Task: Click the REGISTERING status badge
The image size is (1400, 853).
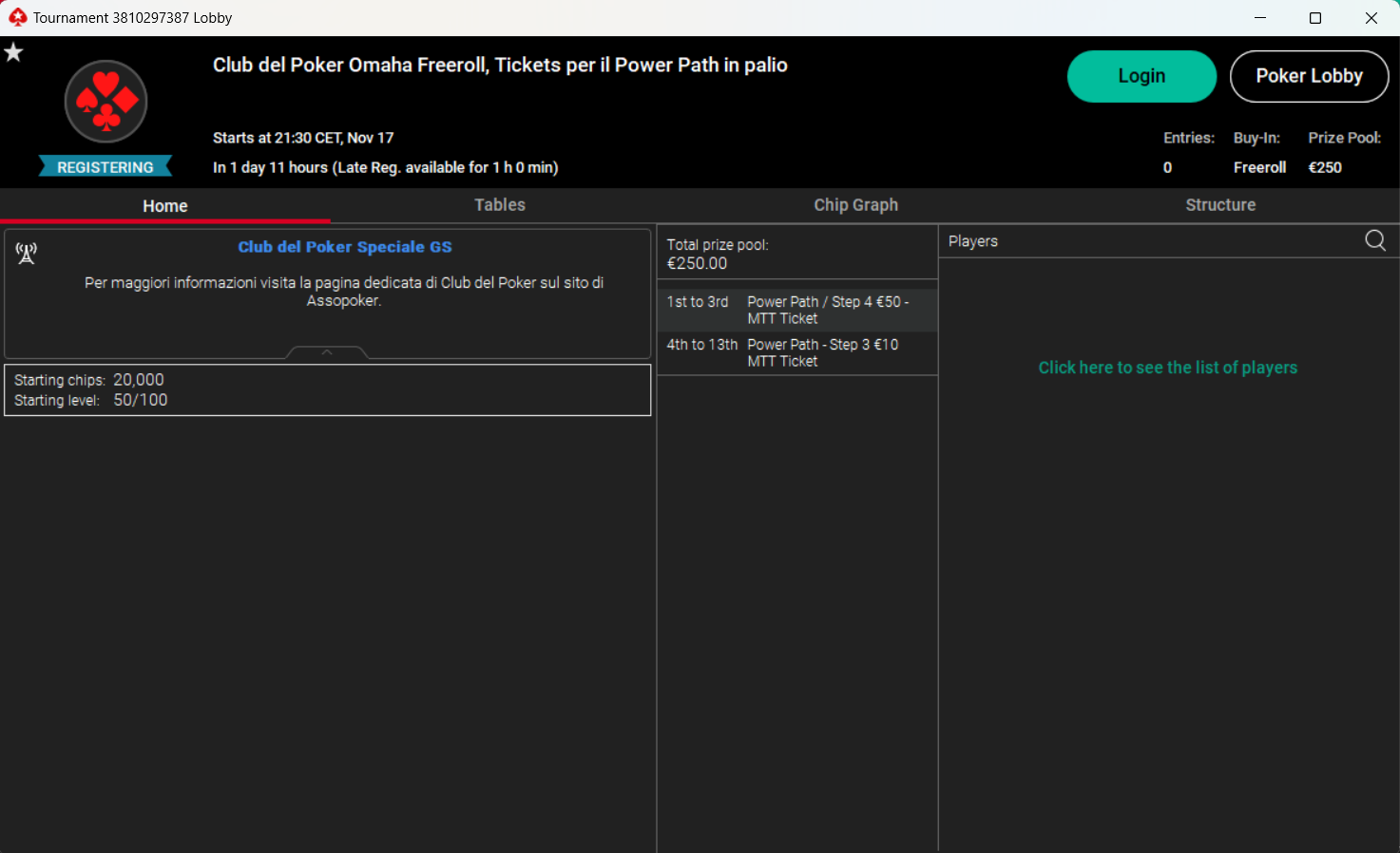Action: 105,166
